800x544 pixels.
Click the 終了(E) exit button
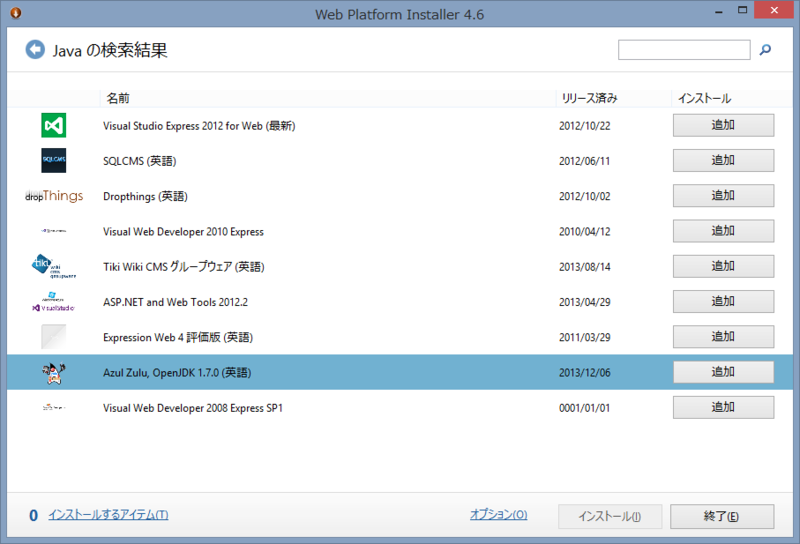[722, 516]
